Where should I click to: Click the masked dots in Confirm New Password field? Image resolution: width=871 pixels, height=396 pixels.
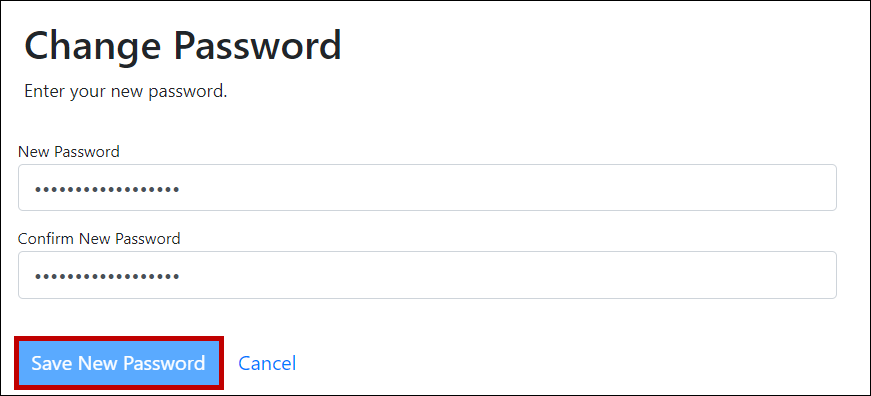coord(107,276)
